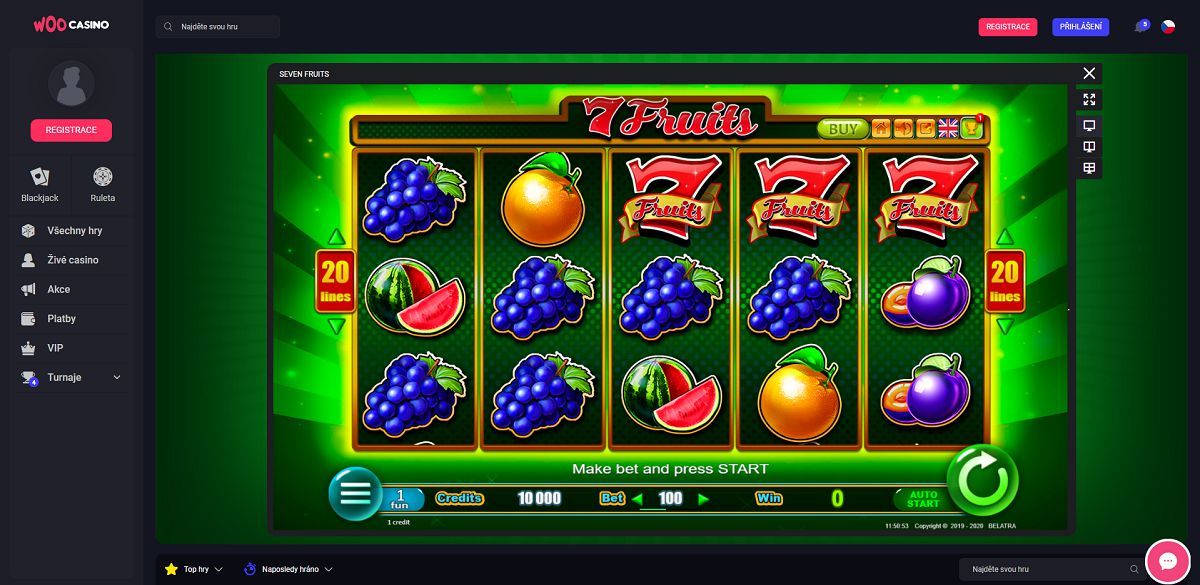Click the BUY button in the slot
This screenshot has width=1200, height=585.
(x=843, y=129)
